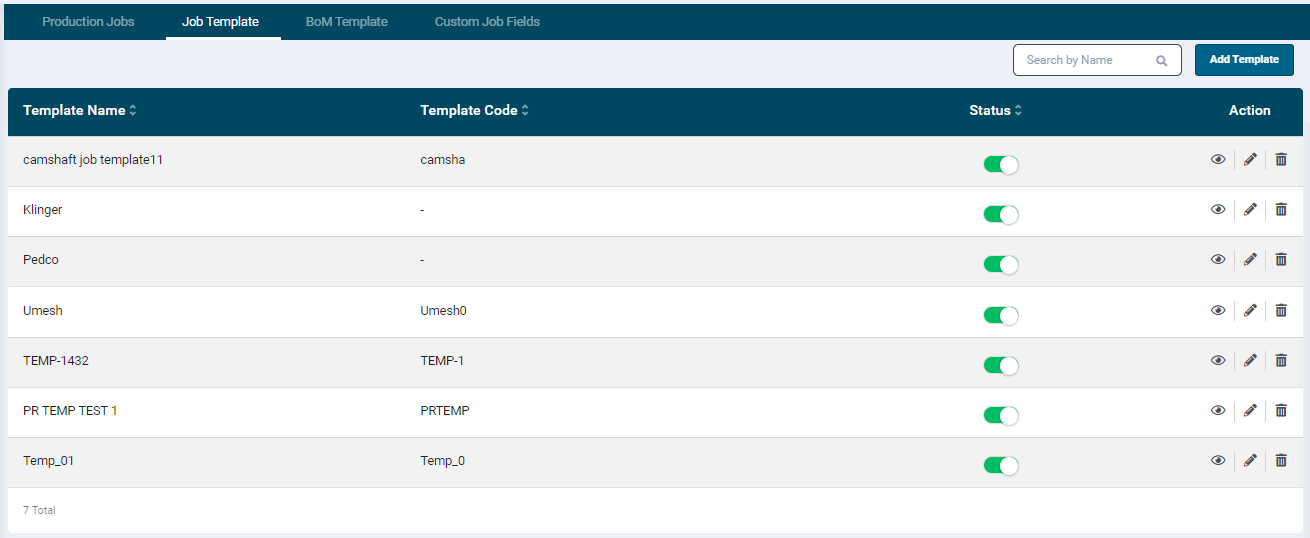
Task: Delete the PR TEMP TEST 1 template
Action: click(1281, 410)
